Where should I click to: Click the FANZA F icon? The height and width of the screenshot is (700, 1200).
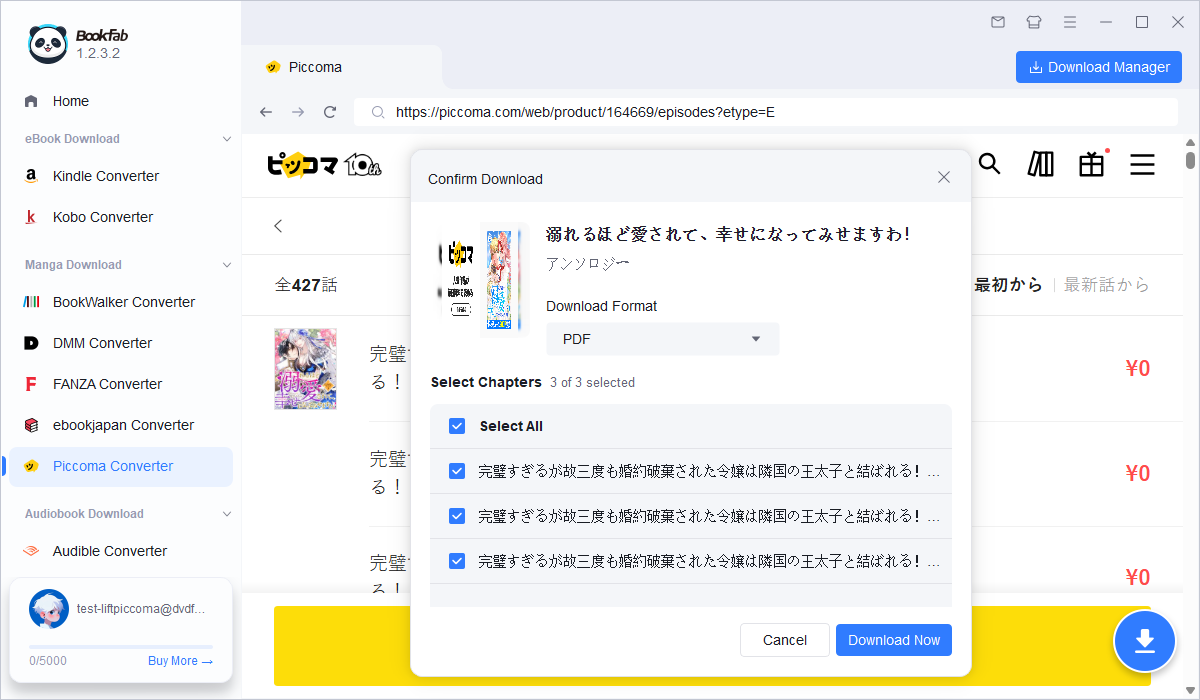click(x=31, y=384)
